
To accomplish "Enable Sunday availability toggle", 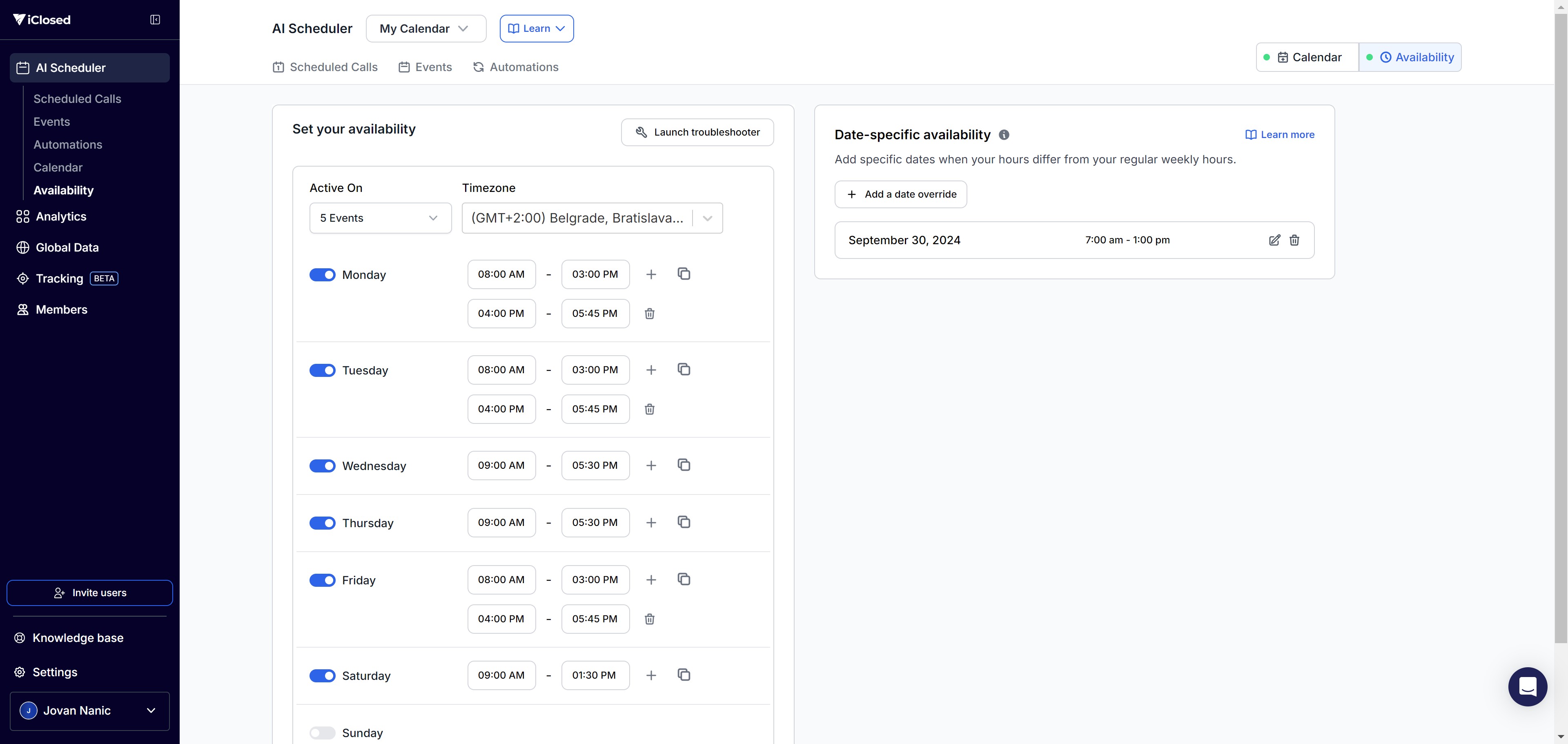I will coord(322,733).
